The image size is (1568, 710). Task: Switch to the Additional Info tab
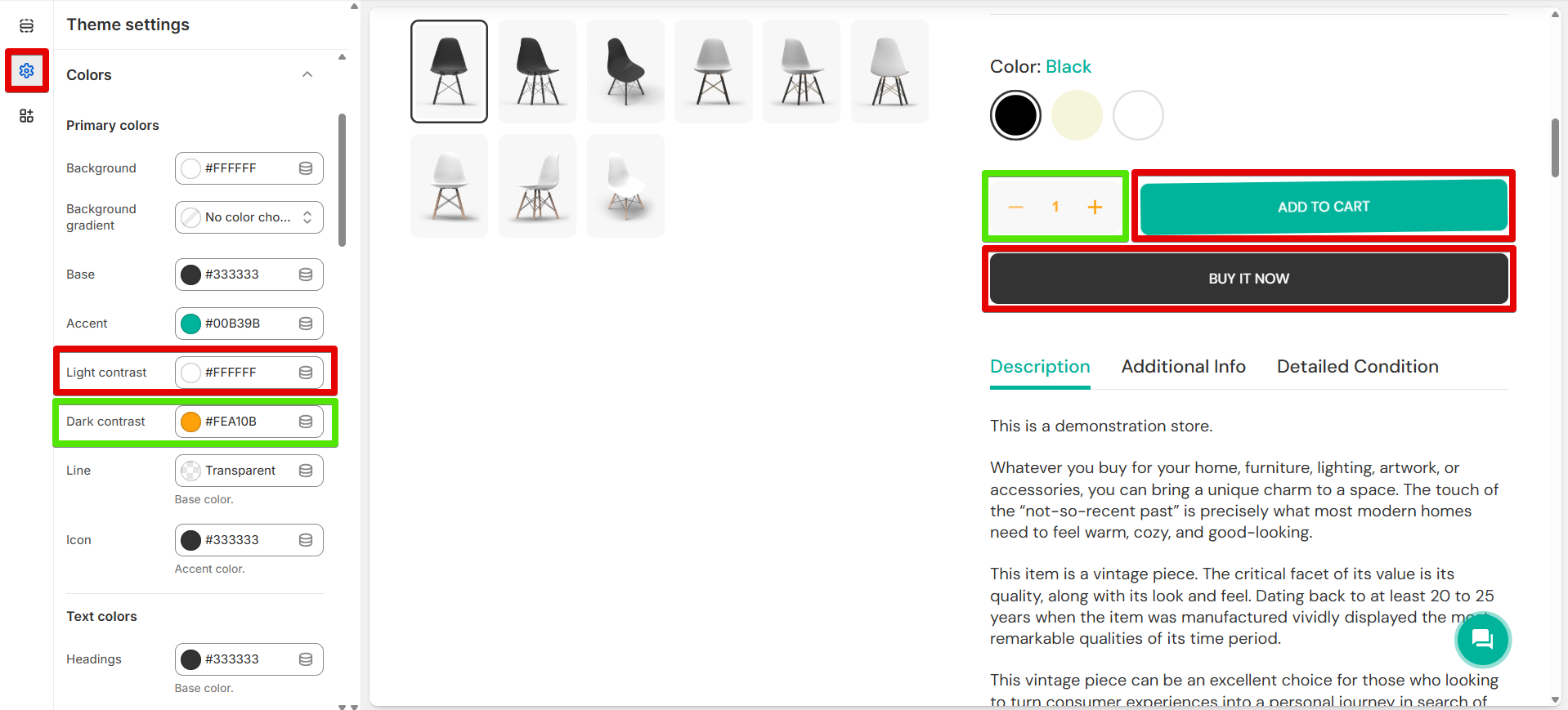pyautogui.click(x=1183, y=367)
